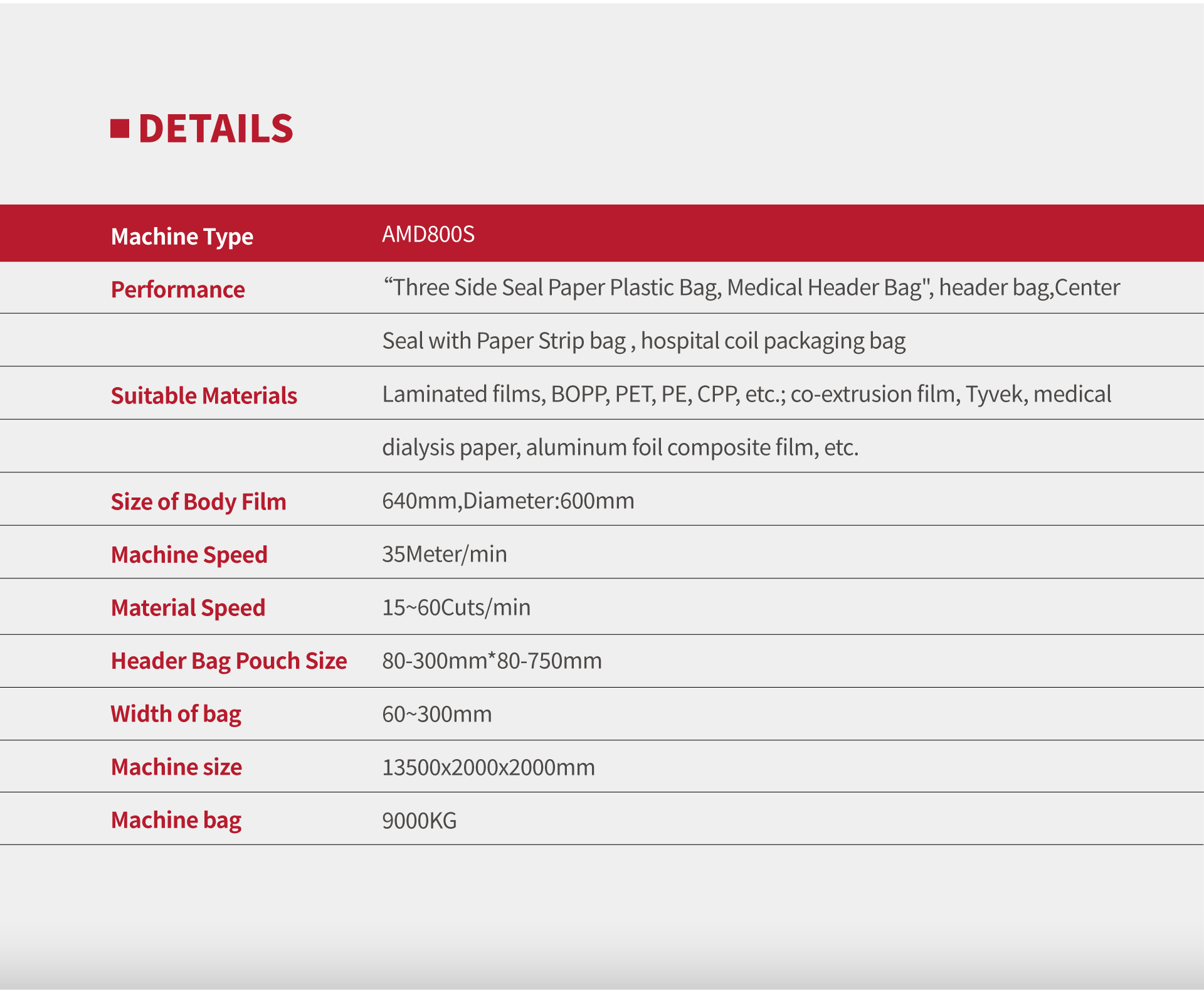Click the 640mm,Diameter:600mm value

(508, 501)
